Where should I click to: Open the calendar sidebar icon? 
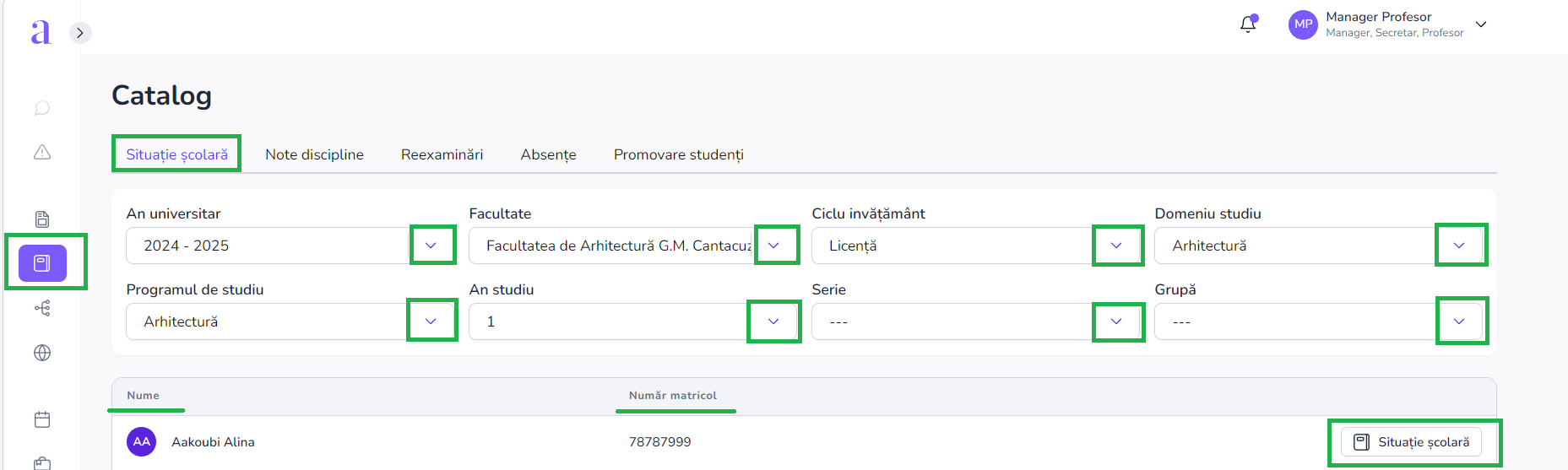(x=42, y=419)
